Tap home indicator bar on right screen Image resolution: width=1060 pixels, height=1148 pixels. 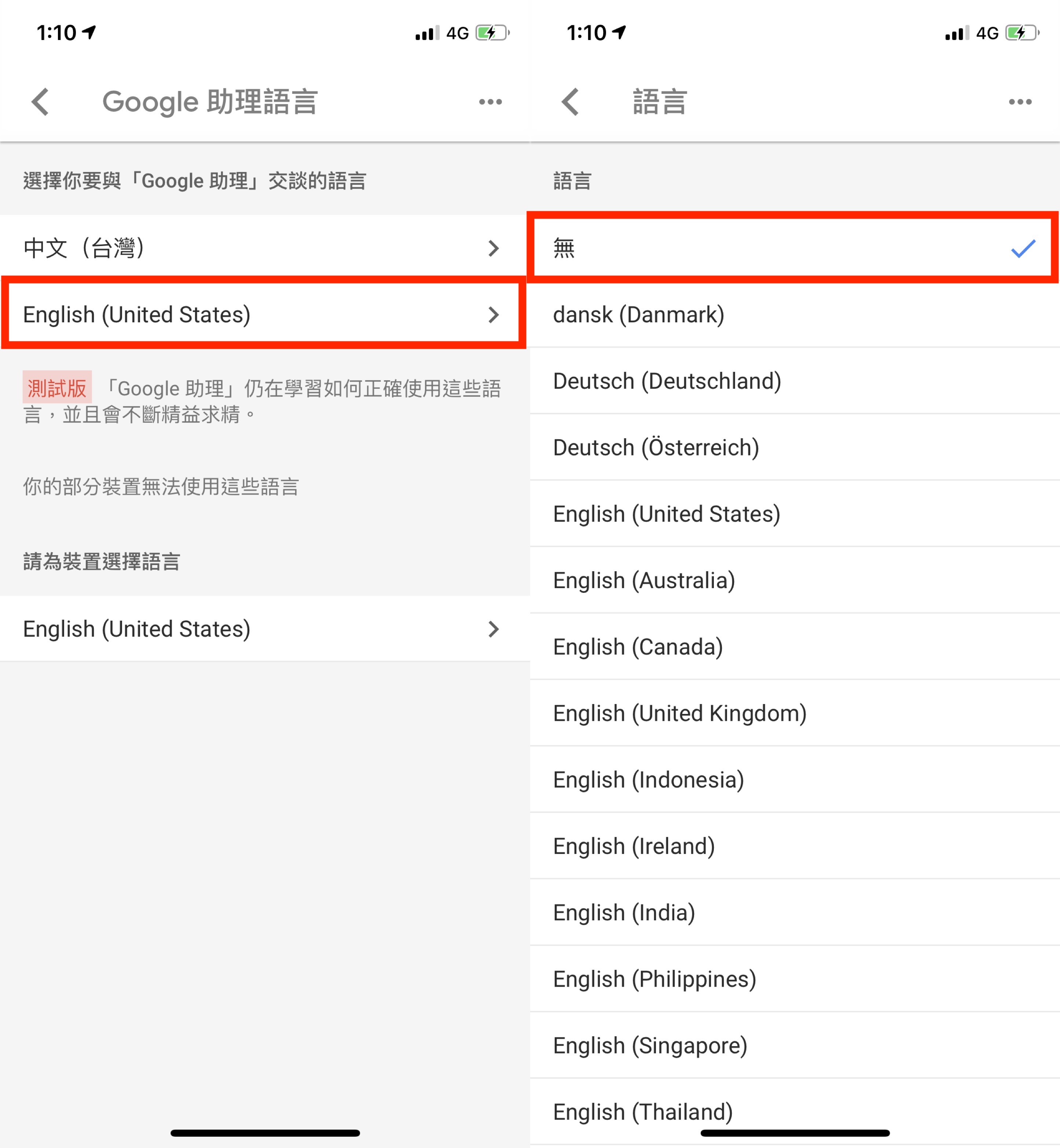point(795,1133)
